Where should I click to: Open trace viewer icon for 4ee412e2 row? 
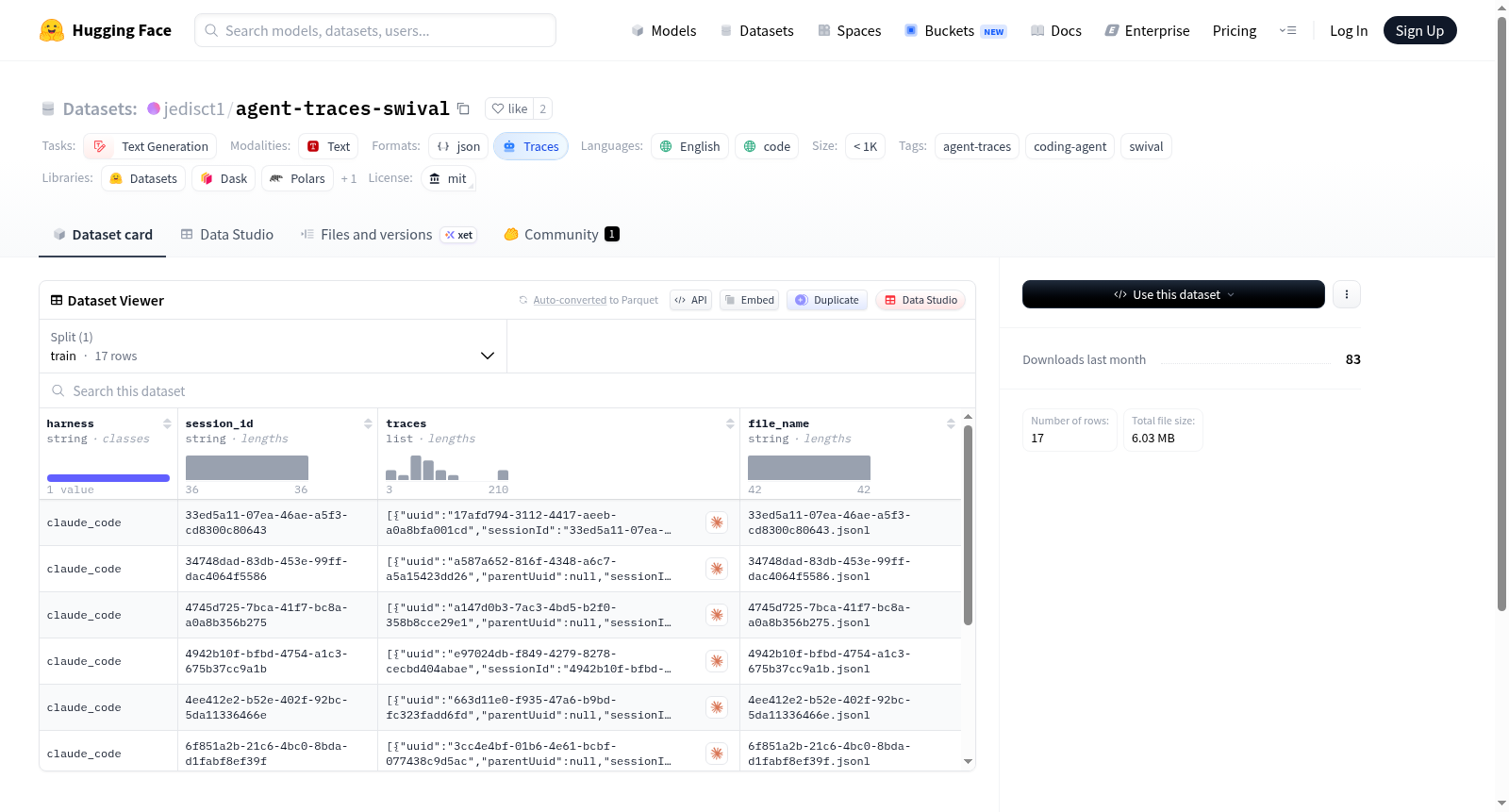(x=717, y=707)
